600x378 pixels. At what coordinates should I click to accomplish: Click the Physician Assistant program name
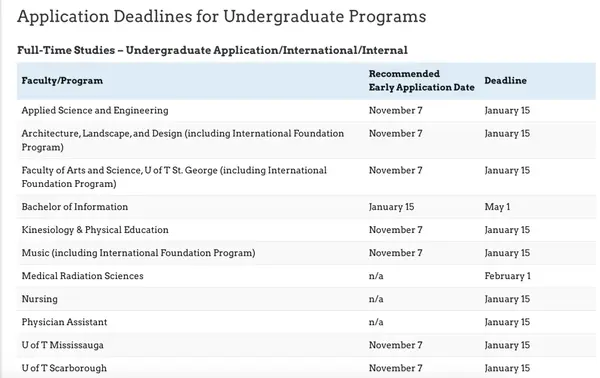(64, 322)
